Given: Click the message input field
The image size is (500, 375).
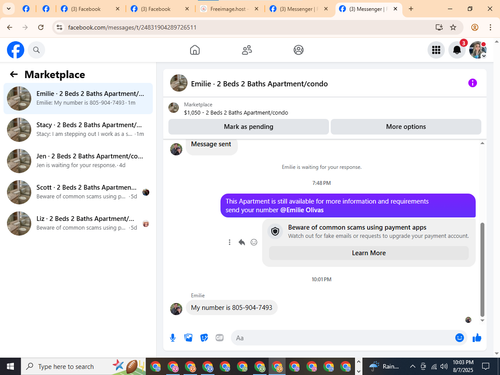Looking at the screenshot, I should pos(343,338).
